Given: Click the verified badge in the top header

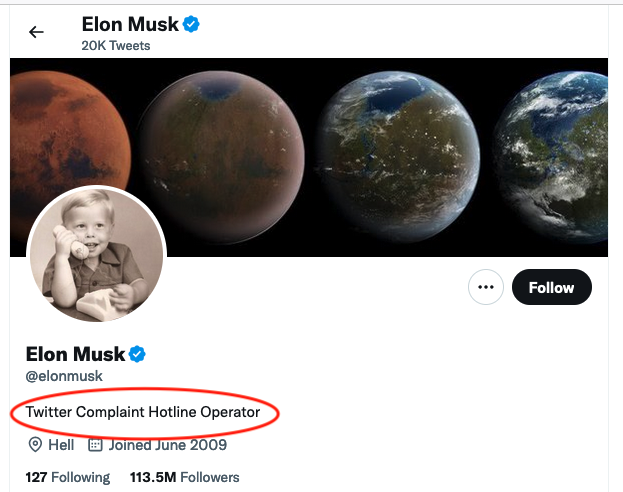Looking at the screenshot, I should 191,24.
